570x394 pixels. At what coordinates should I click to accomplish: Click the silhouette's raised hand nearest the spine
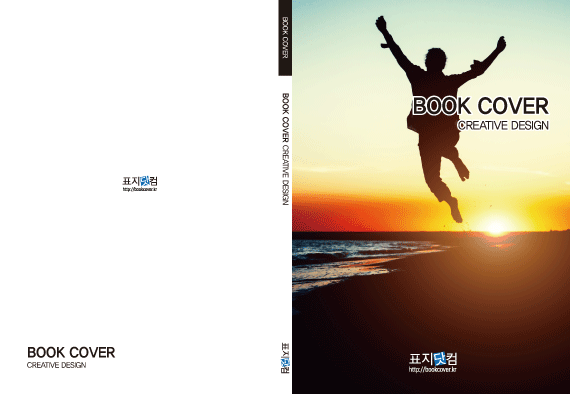click(x=381, y=24)
